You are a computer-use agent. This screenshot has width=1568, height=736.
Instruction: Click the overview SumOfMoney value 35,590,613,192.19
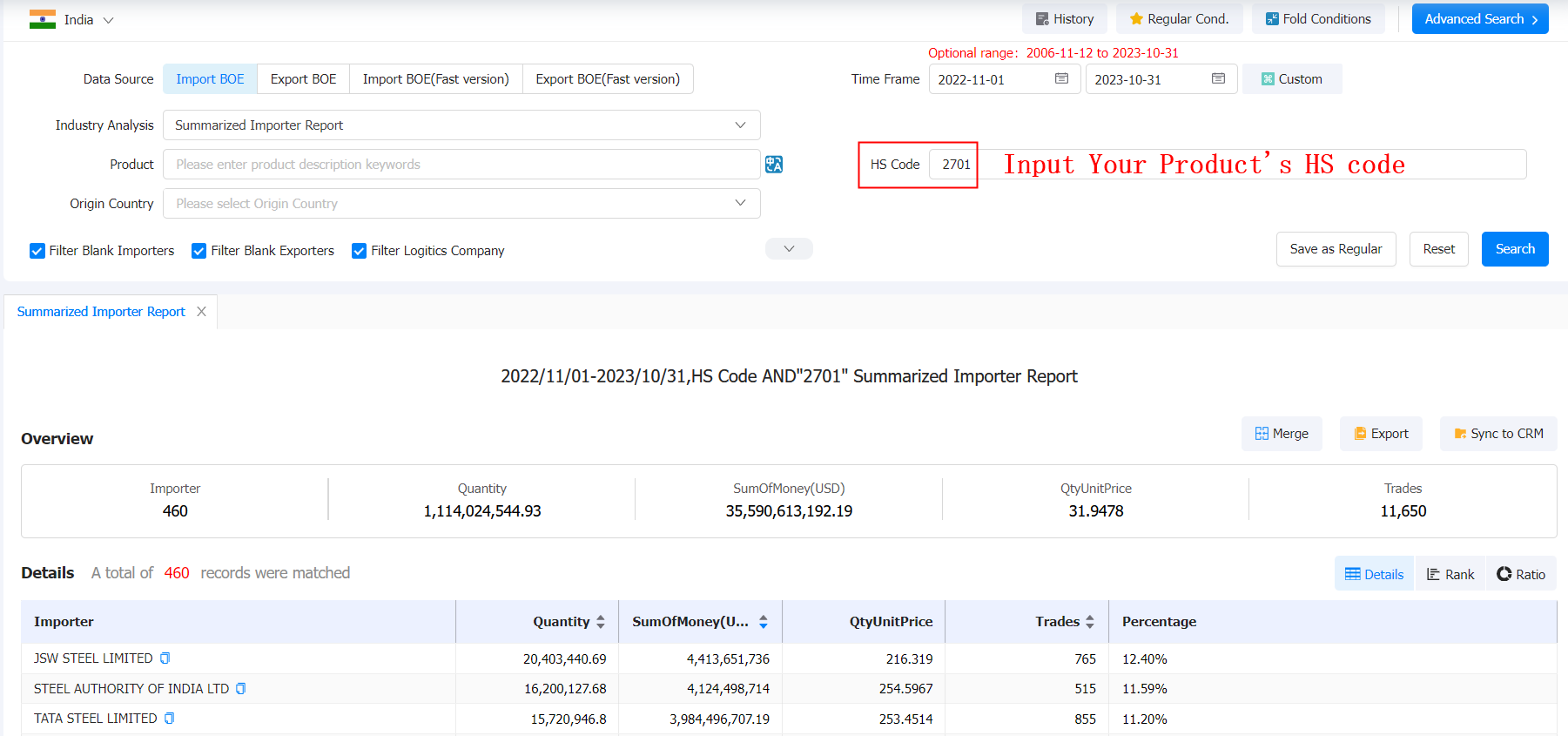(789, 511)
